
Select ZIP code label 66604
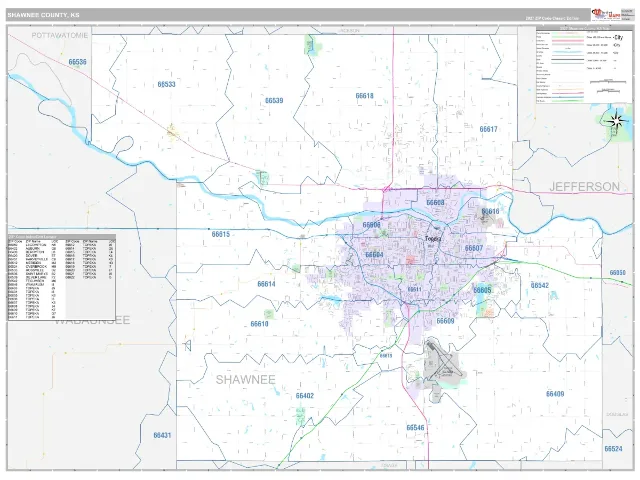(374, 255)
